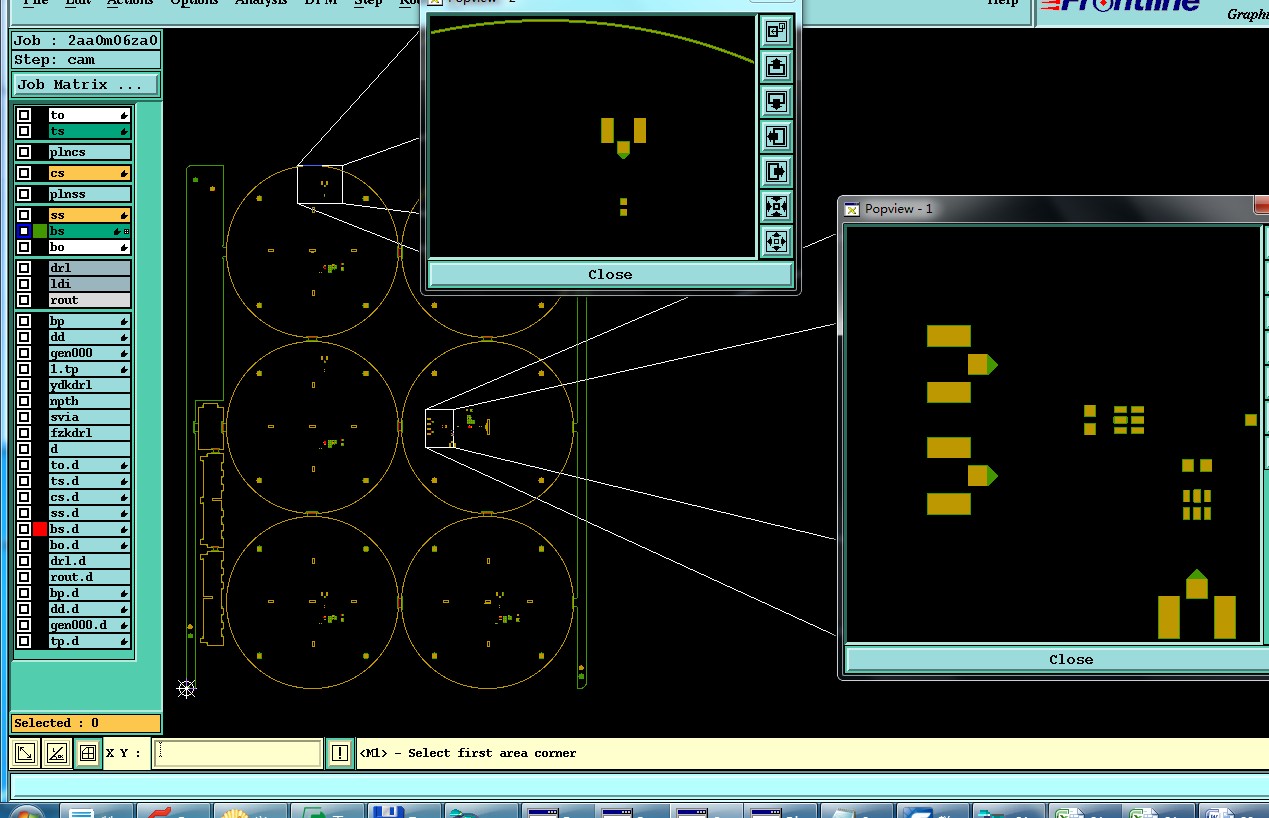Toggle the plncs layer checkbox
Screen dimensions: 1269x818
(x=24, y=153)
